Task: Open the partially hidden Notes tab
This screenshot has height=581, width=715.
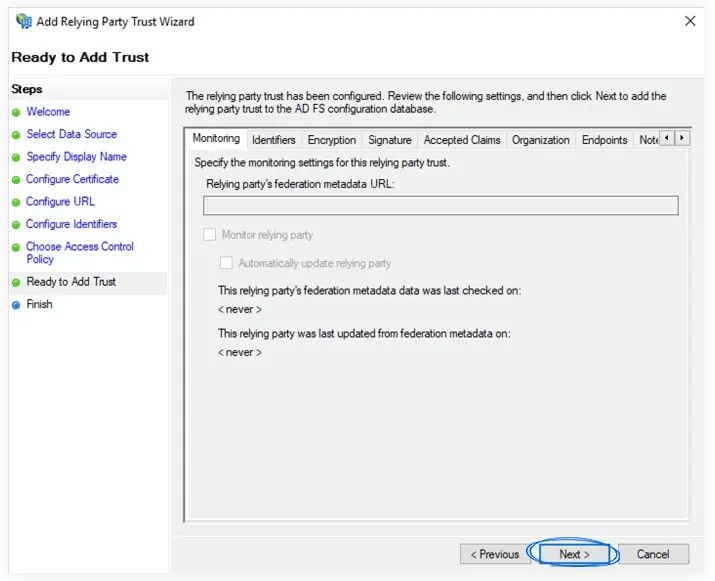Action: 648,140
